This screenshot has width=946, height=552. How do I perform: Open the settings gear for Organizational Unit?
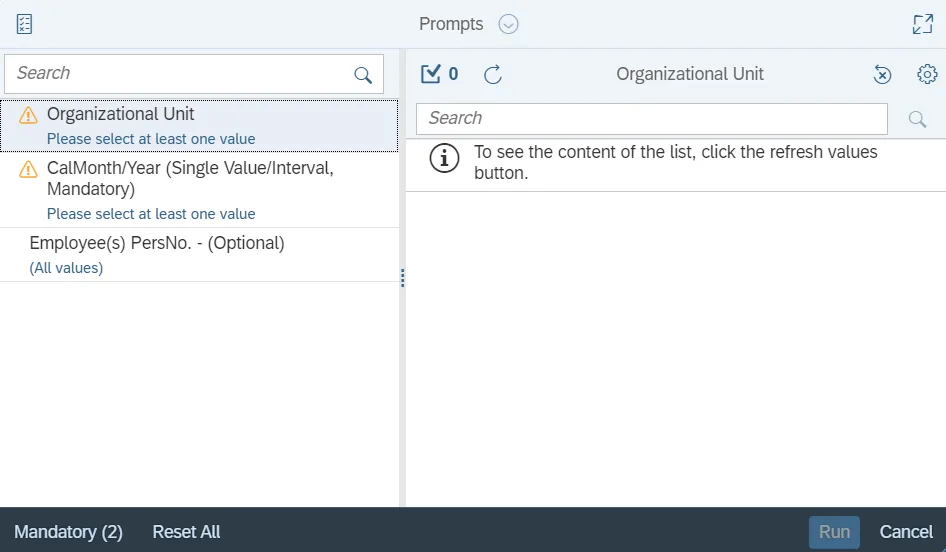tap(927, 74)
